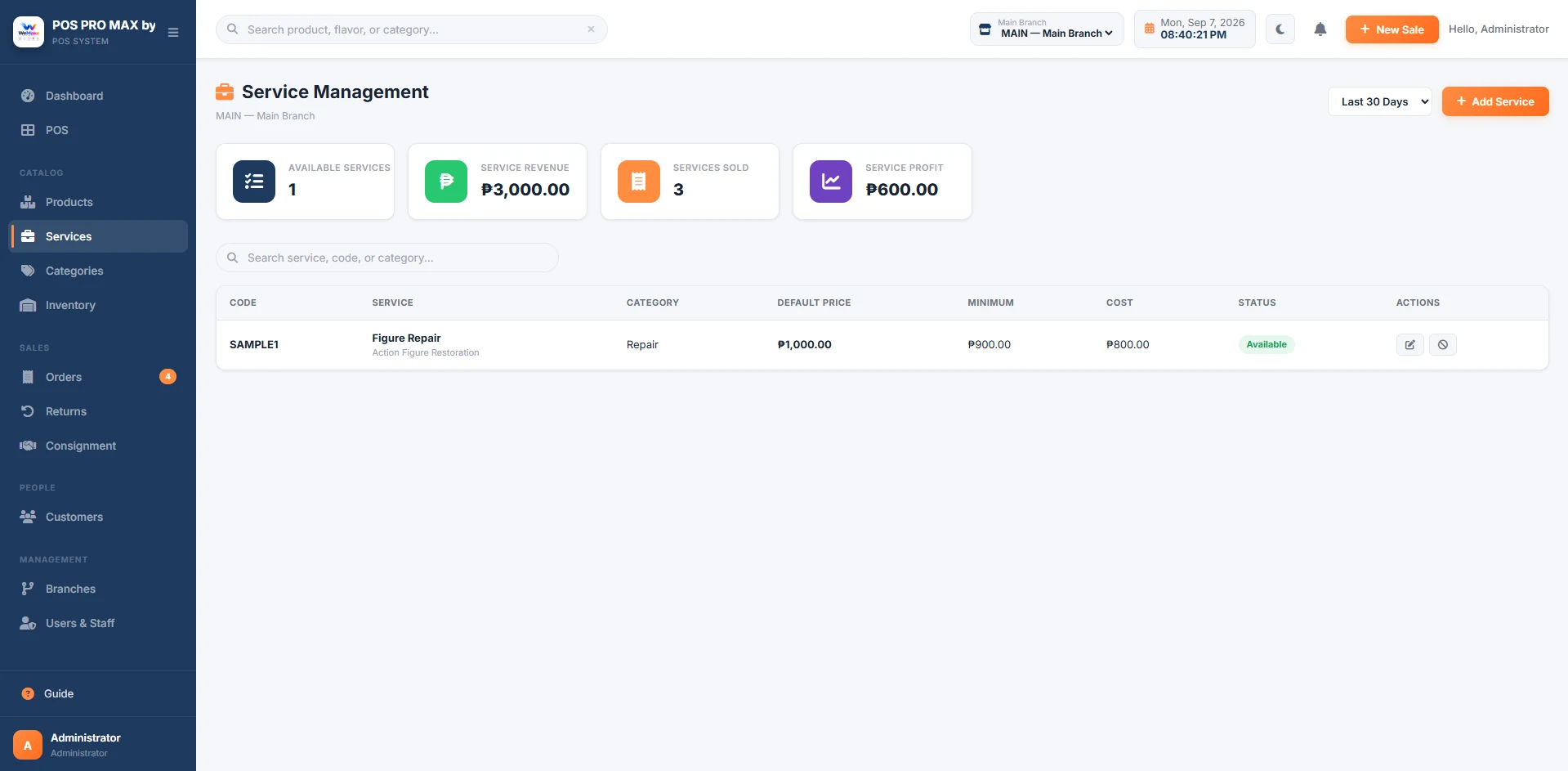Collapse sidebar with hamburger menu icon
This screenshot has width=1568, height=771.
173,33
